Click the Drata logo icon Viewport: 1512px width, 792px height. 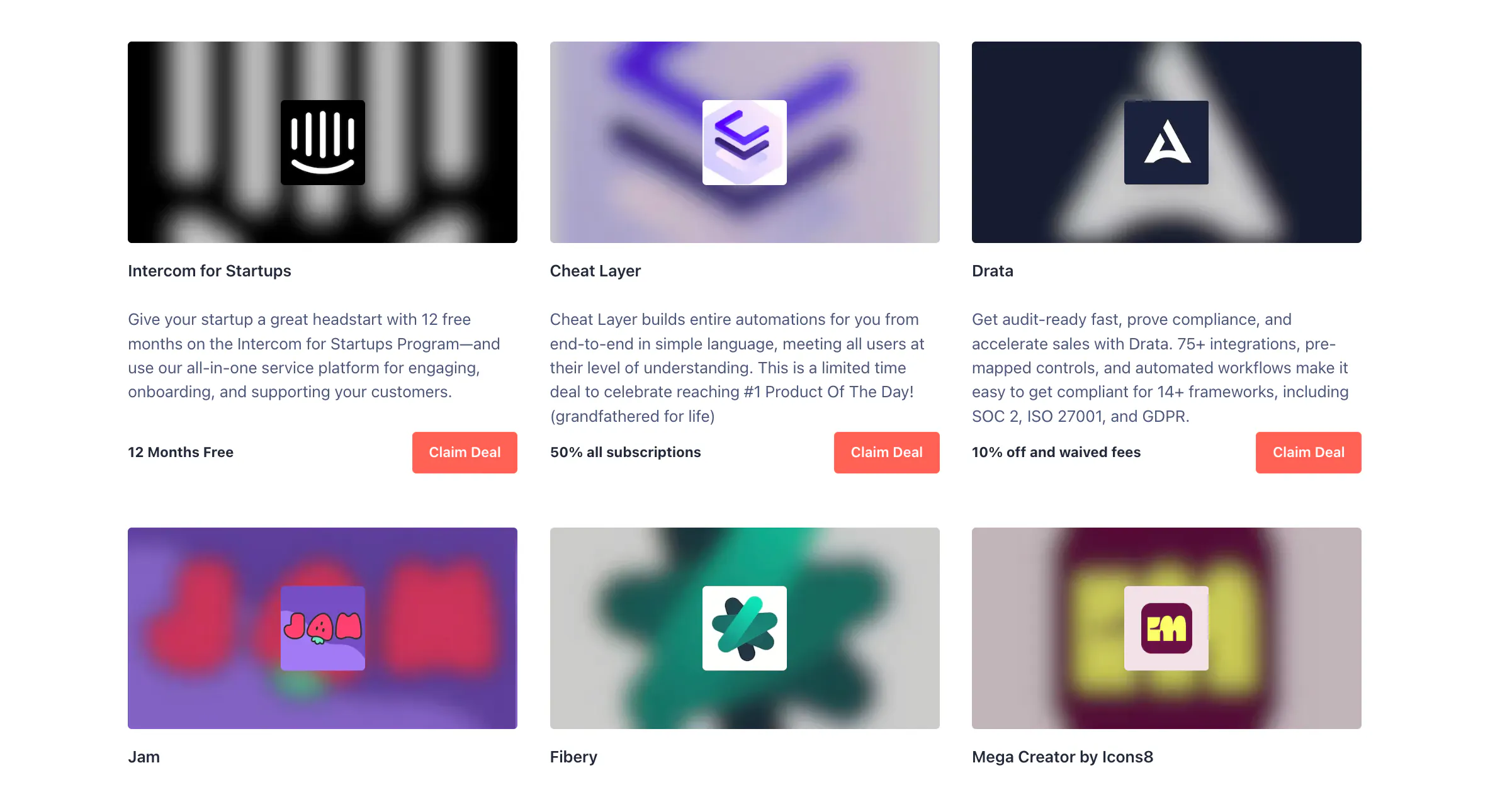1166,142
